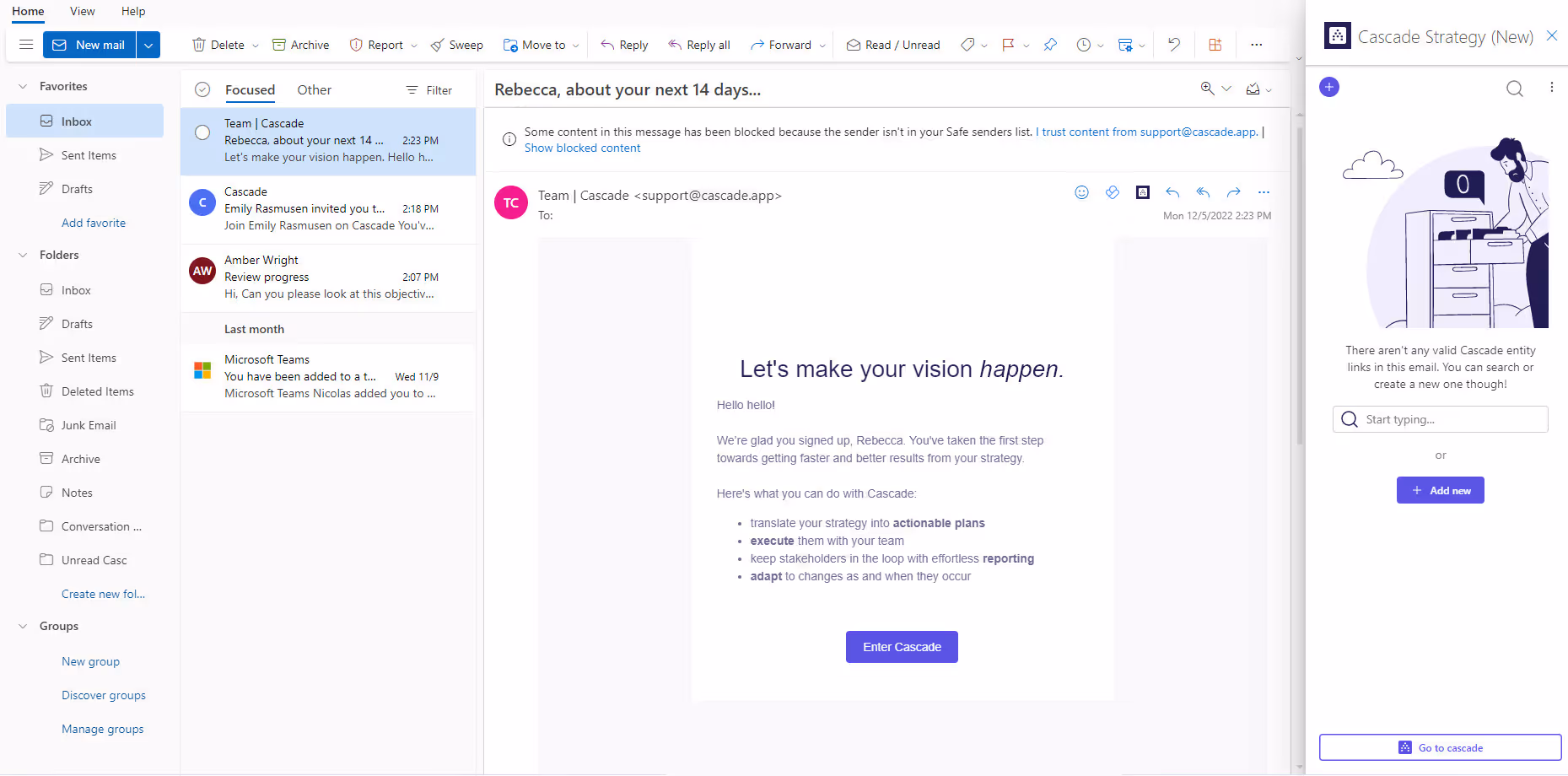
Task: Switch to the Home tab
Action: point(28,11)
